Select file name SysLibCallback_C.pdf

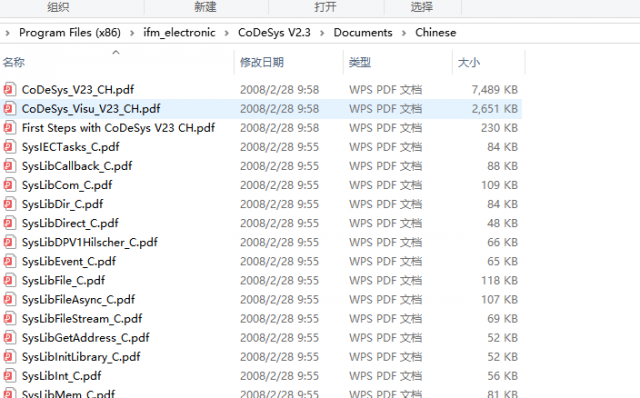click(x=77, y=166)
